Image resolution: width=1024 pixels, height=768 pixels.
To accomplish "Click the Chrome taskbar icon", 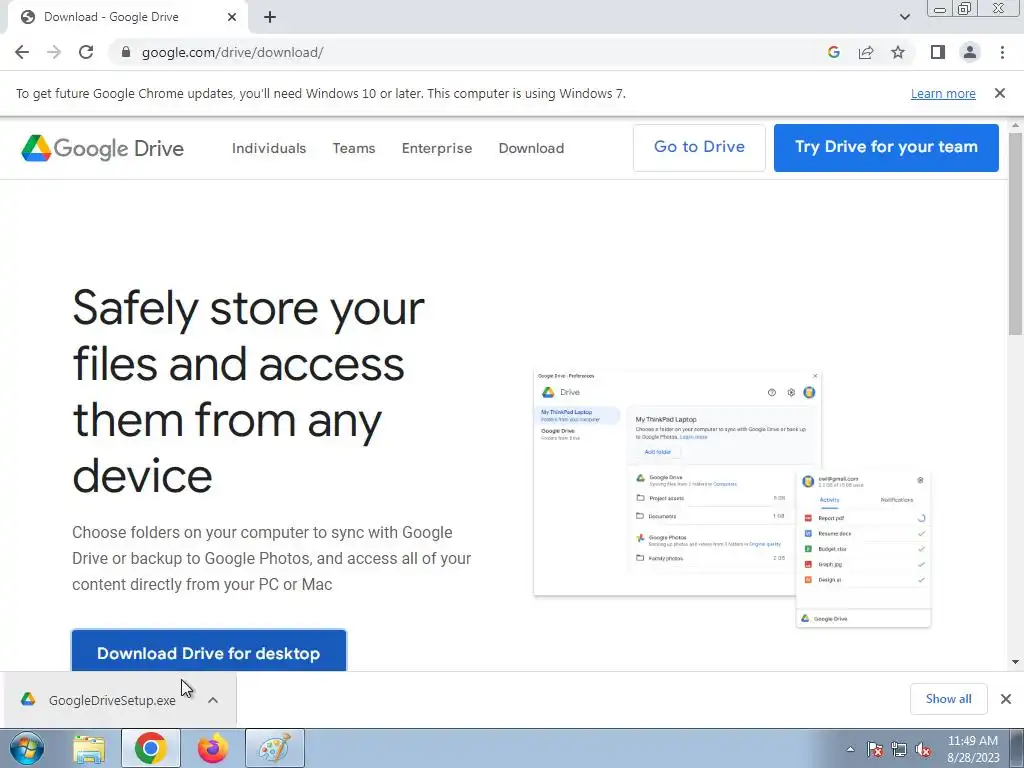I will pyautogui.click(x=151, y=748).
